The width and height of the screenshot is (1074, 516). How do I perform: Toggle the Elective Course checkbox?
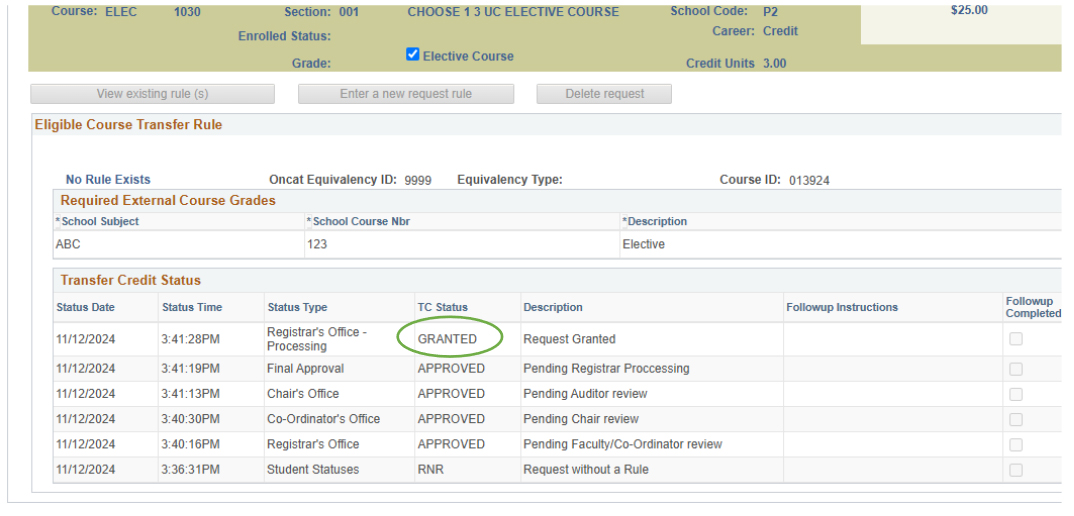coord(413,55)
